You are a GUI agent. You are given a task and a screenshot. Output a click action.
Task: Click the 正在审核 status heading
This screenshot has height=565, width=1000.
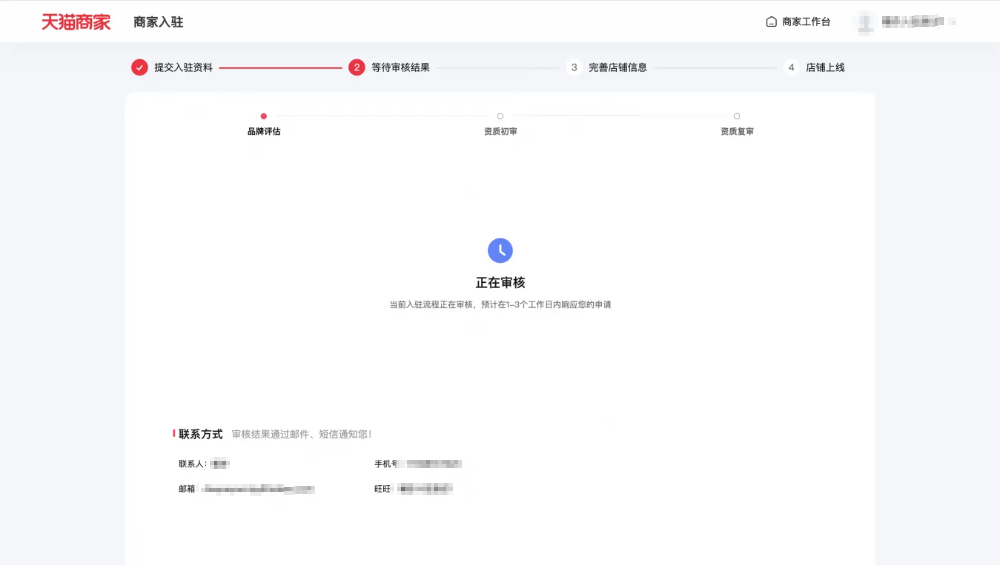click(500, 283)
